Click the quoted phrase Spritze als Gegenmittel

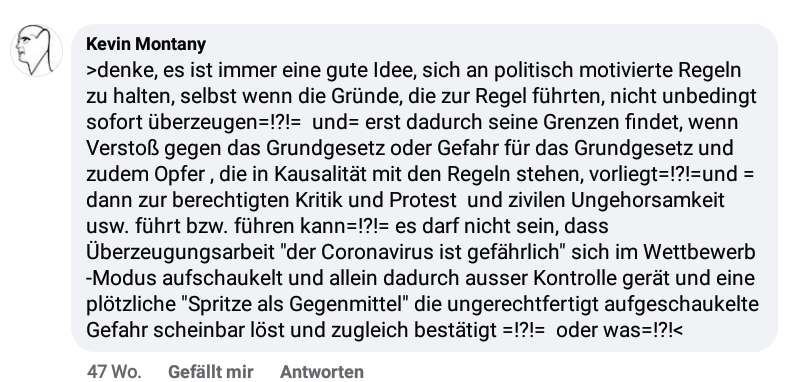click(x=298, y=304)
